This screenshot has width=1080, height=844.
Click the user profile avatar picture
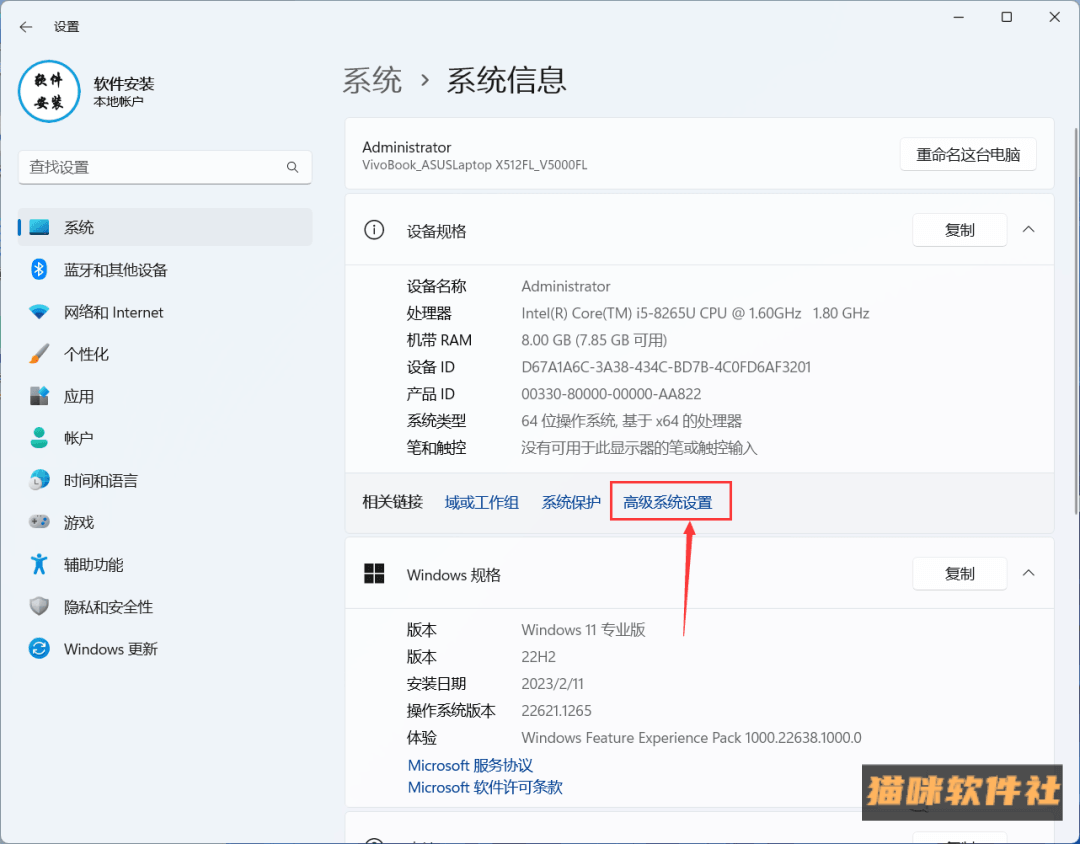point(50,92)
